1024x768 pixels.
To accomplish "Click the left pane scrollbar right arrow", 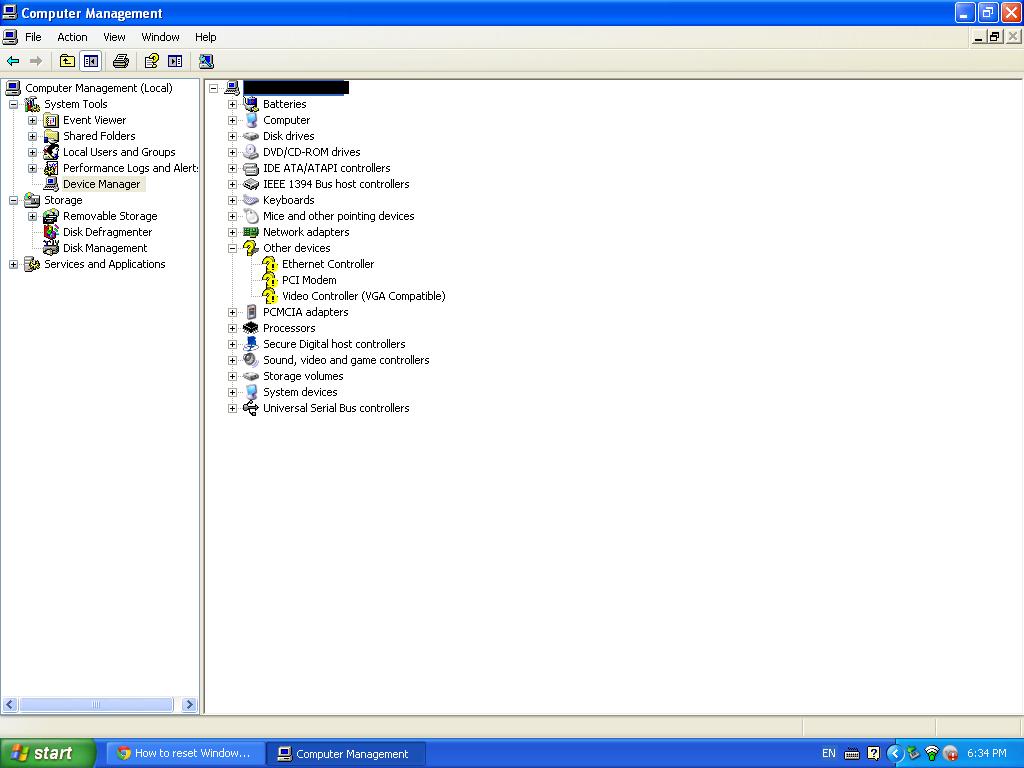I will point(190,705).
